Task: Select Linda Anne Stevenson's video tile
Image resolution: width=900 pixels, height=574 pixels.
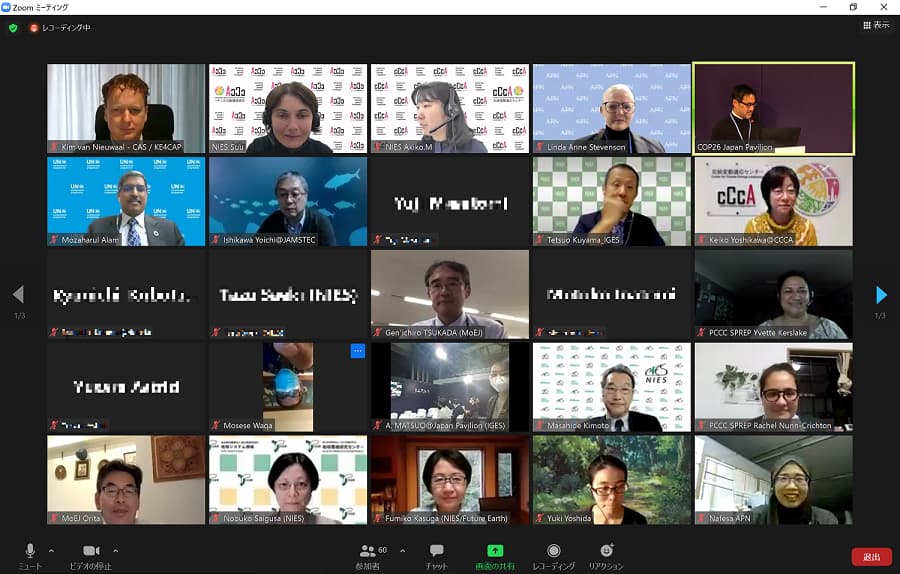Action: point(611,108)
